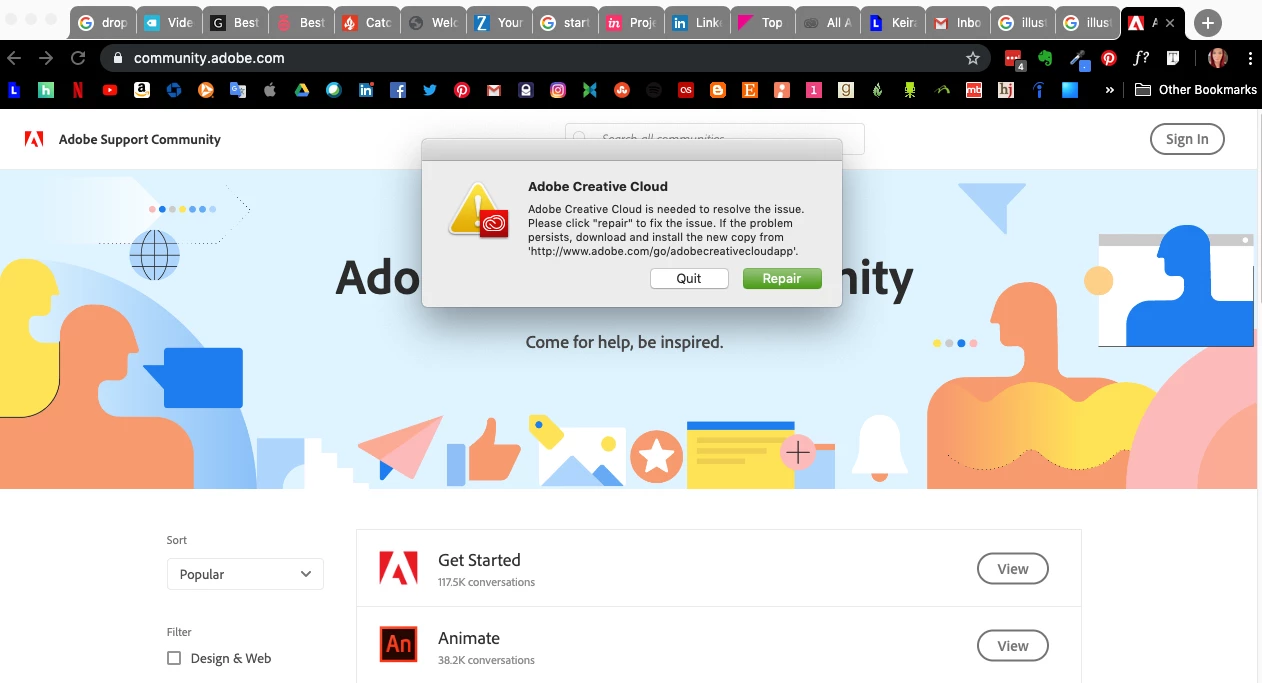Screen dimensions: 1262x683
Task: Open the Get Started community title
Action: (x=479, y=560)
